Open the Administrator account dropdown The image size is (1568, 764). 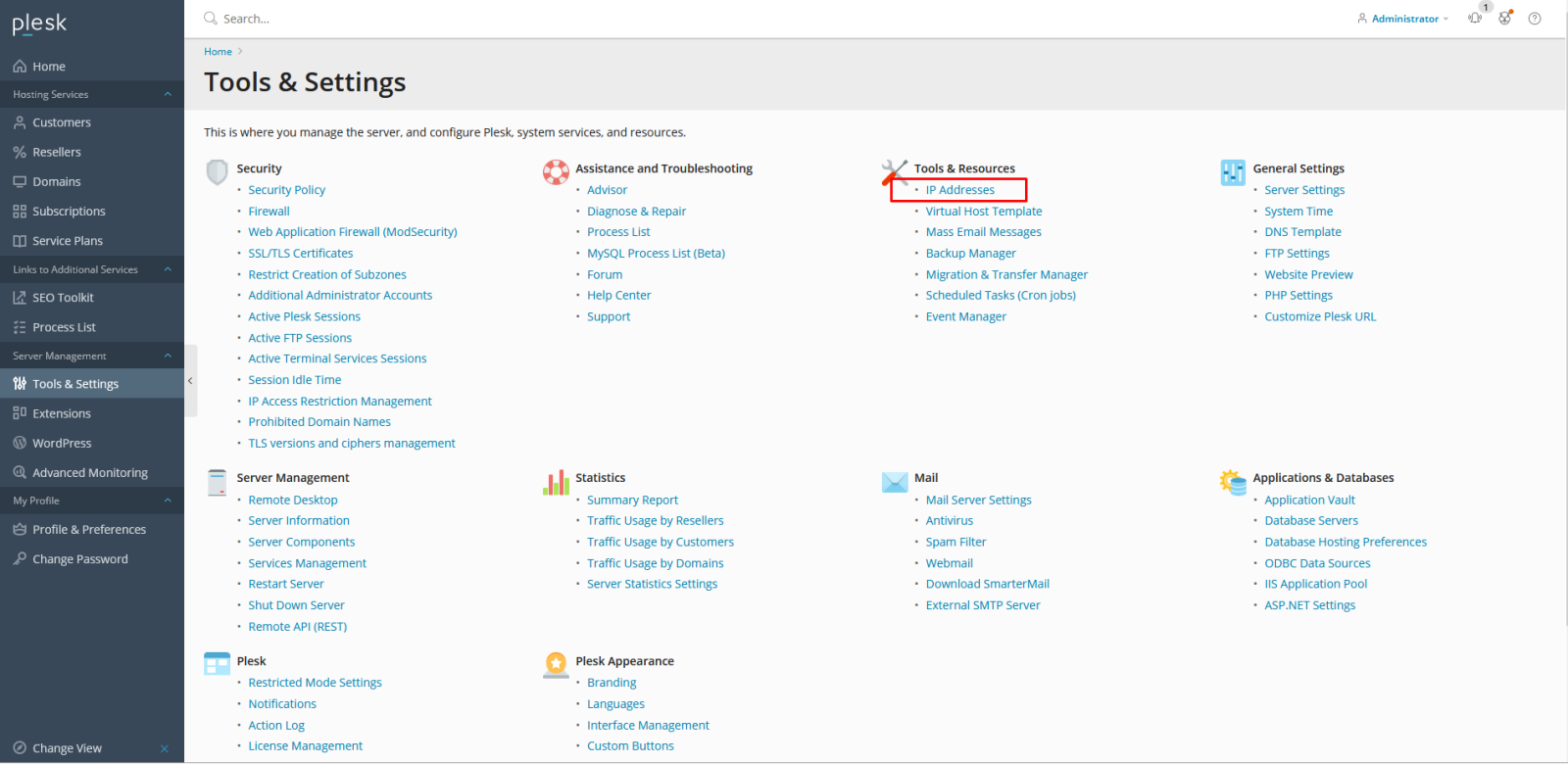click(x=1403, y=19)
